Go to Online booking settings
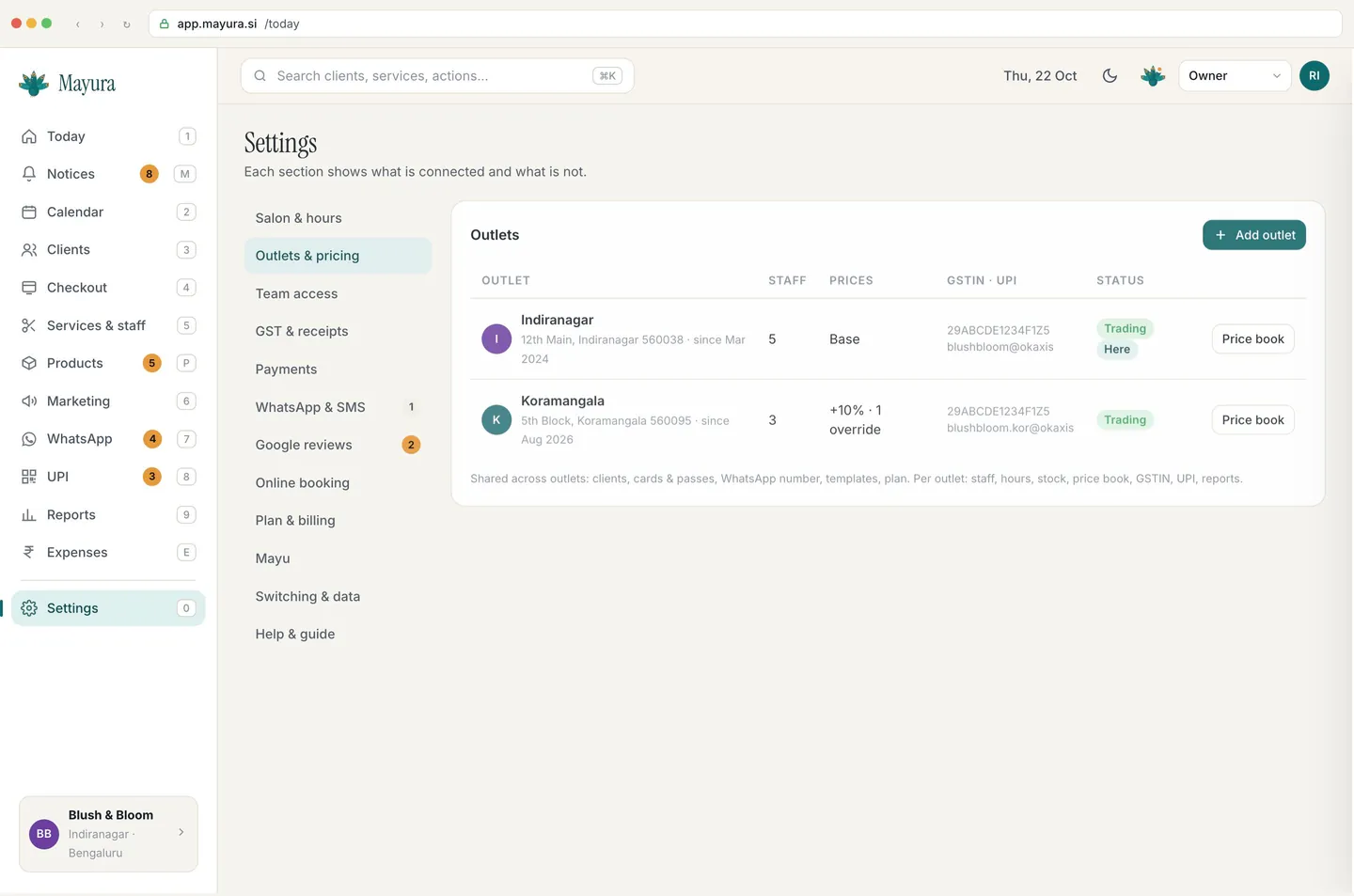Image resolution: width=1354 pixels, height=896 pixels. [338, 482]
